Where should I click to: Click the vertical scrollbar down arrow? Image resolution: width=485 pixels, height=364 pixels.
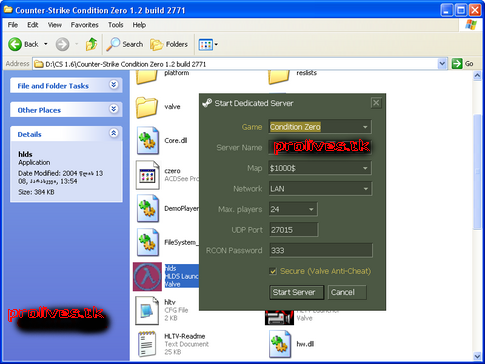coord(477,356)
